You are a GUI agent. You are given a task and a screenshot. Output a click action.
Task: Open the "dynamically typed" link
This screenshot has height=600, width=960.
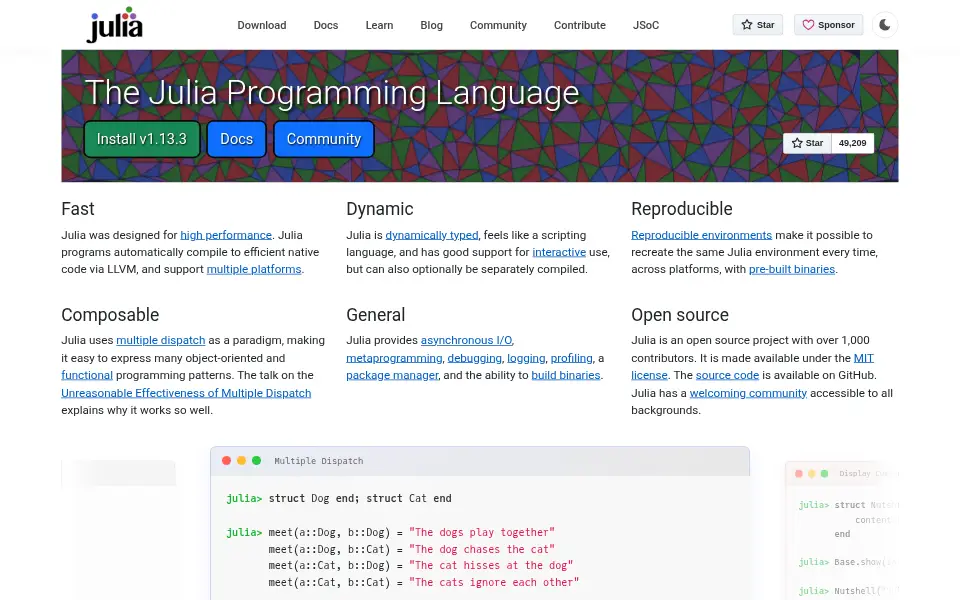click(432, 235)
